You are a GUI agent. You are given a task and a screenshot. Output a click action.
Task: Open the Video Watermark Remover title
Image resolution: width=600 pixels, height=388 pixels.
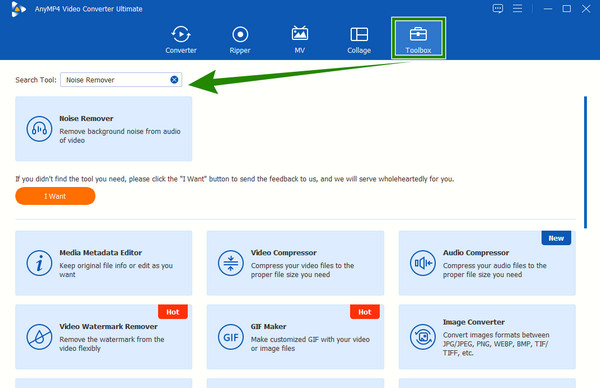tap(108, 326)
